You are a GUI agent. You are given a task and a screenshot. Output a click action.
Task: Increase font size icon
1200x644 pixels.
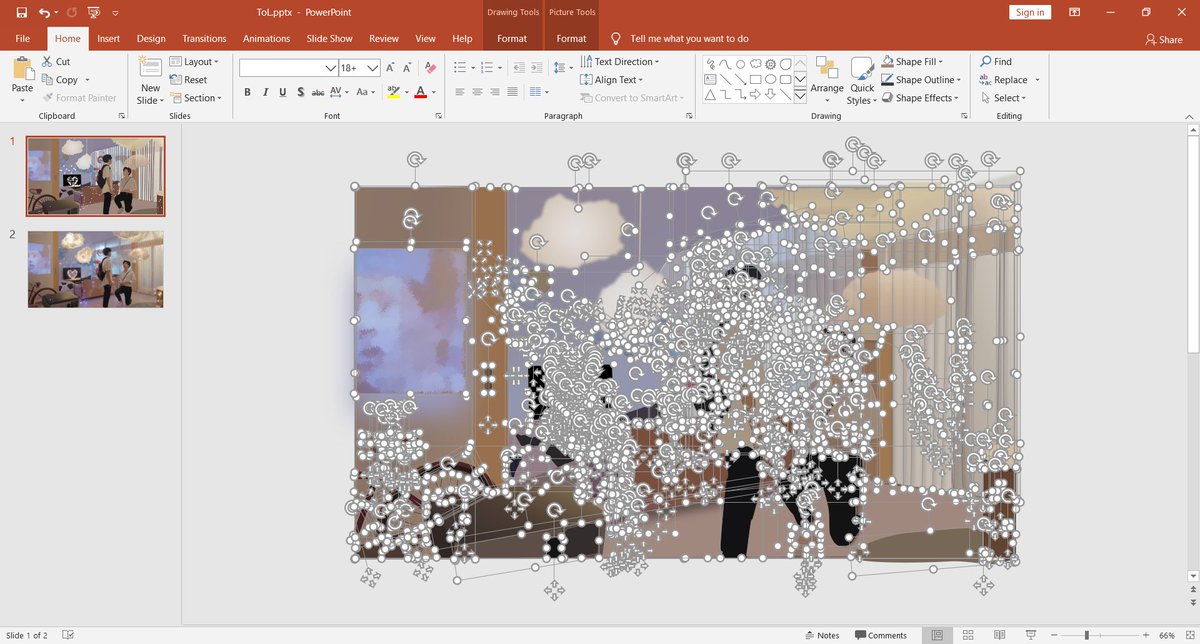click(x=391, y=68)
